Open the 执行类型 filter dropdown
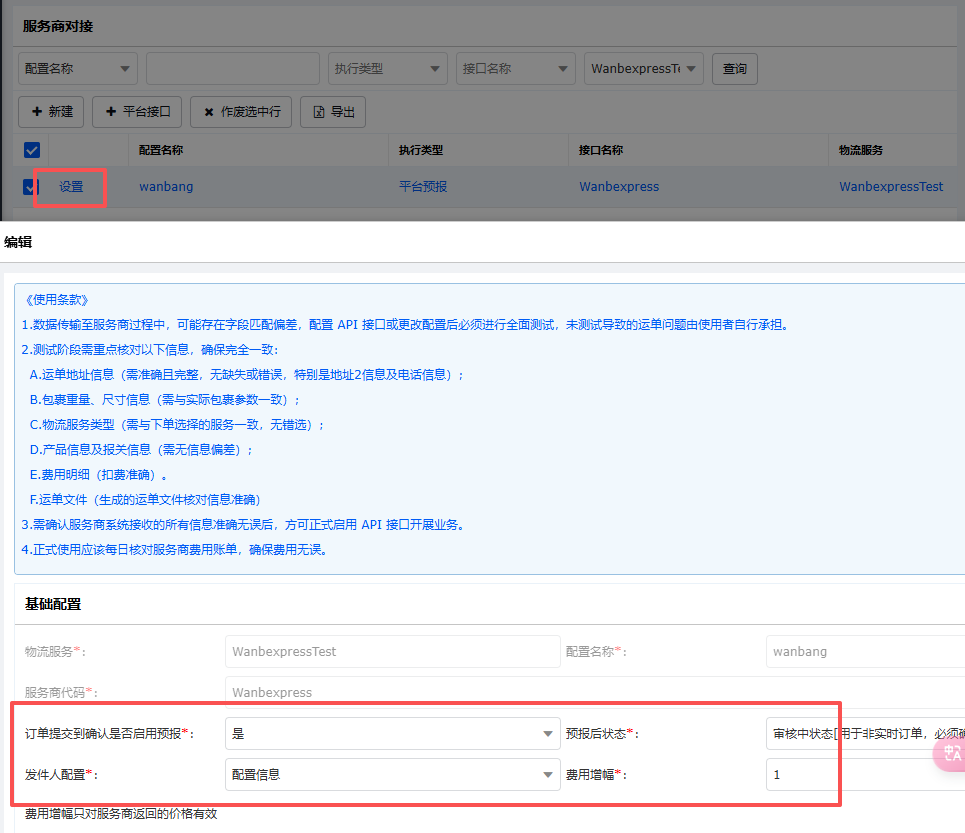 (x=387, y=69)
